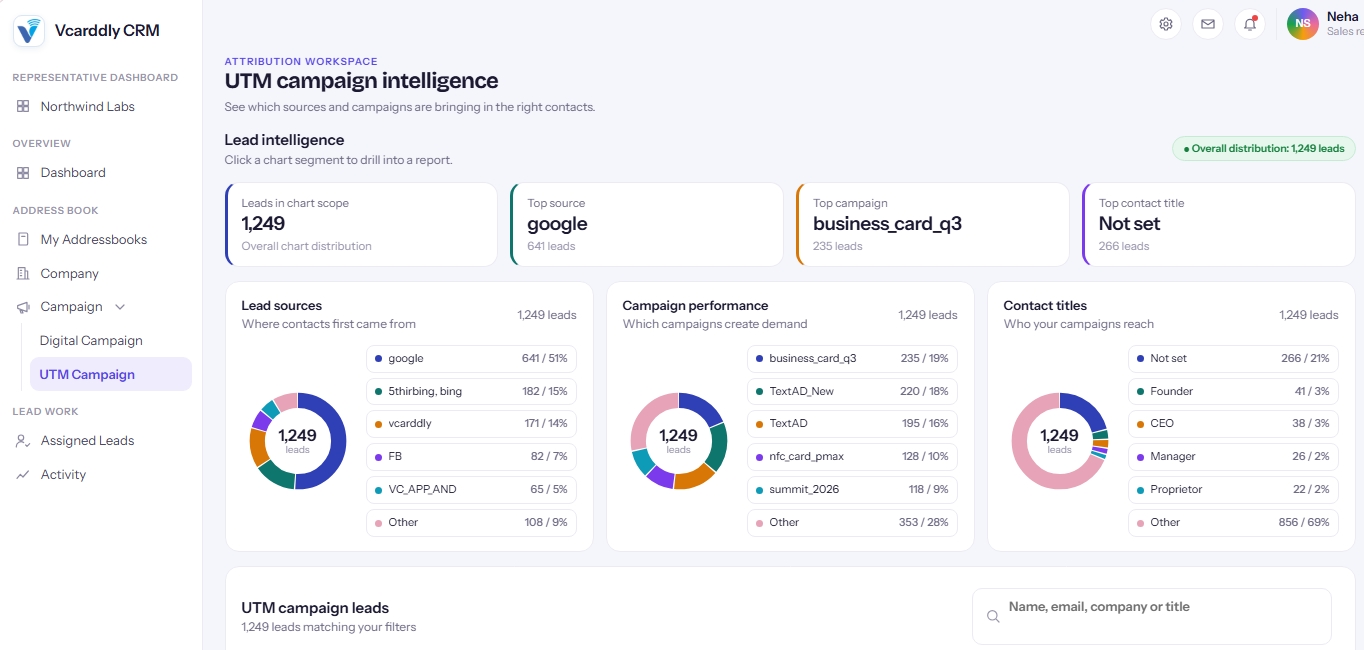Open notifications bell icon
The height and width of the screenshot is (650, 1364).
coord(1250,24)
